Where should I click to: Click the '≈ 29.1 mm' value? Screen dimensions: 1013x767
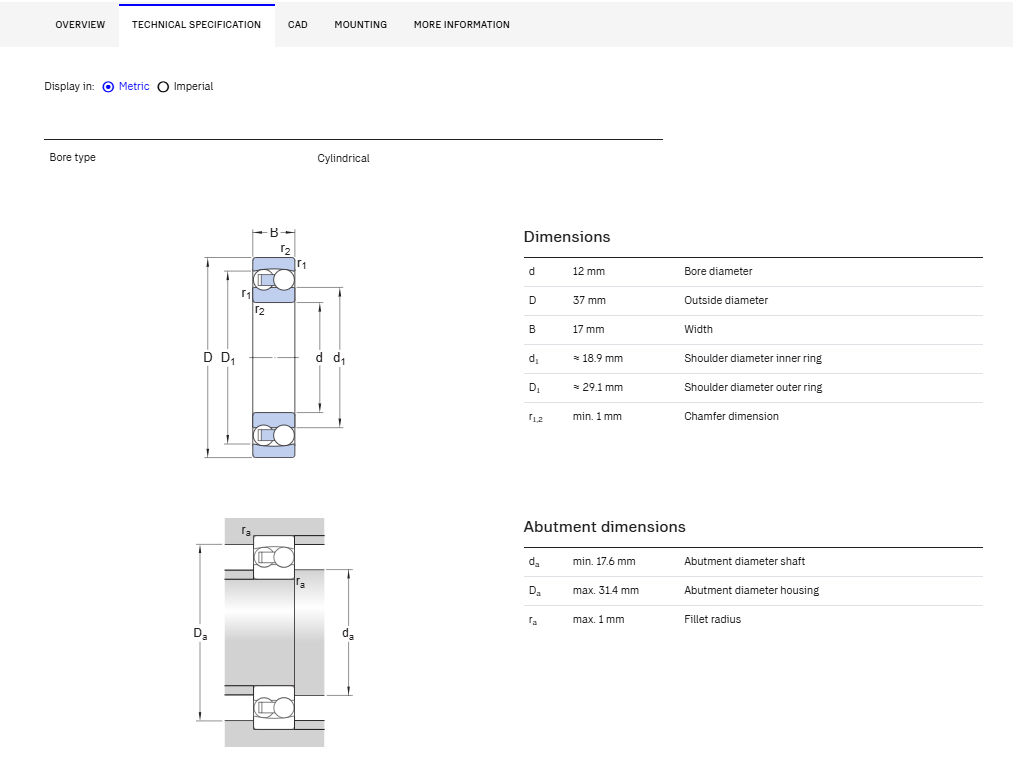coord(598,388)
